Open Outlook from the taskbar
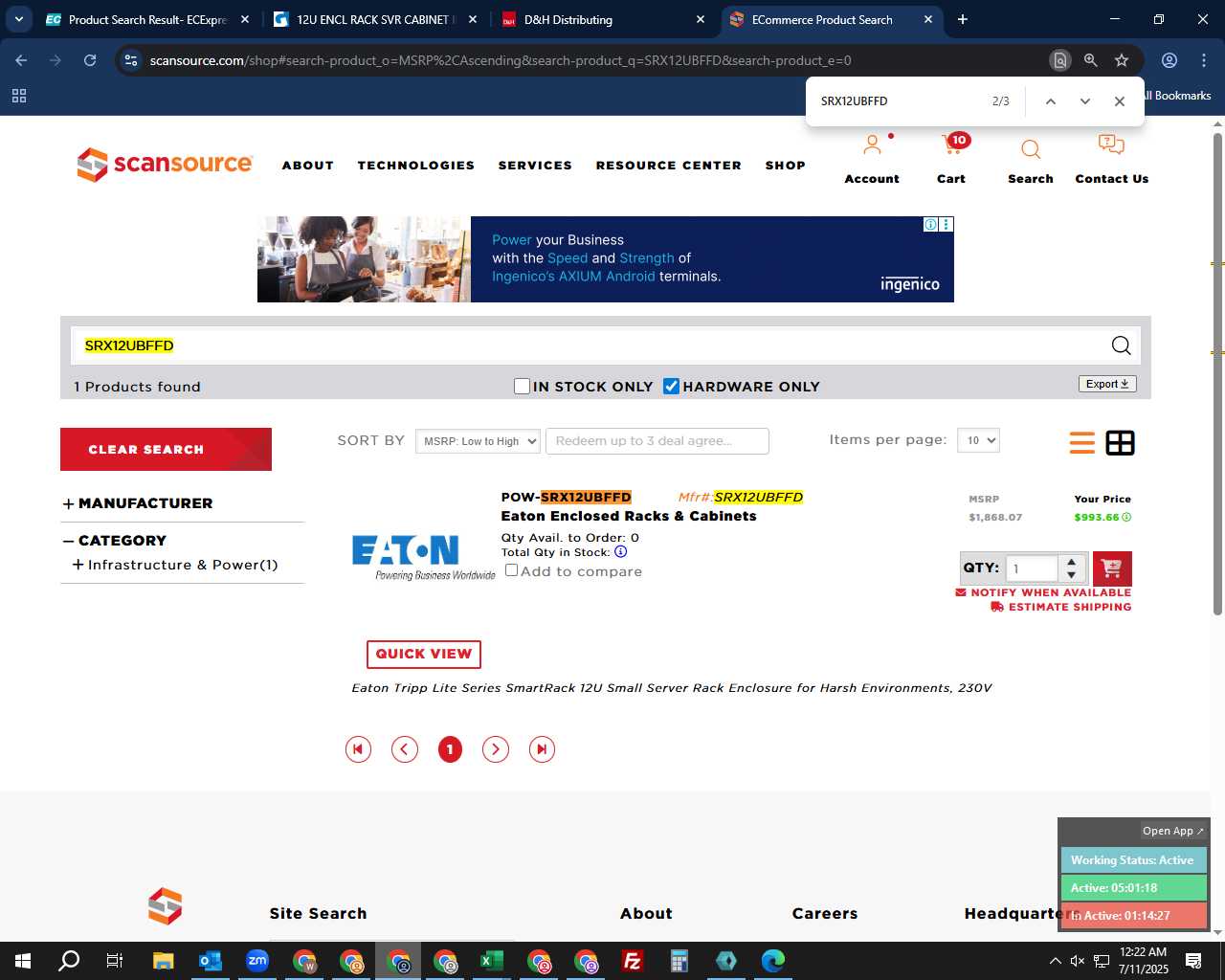 click(x=211, y=961)
